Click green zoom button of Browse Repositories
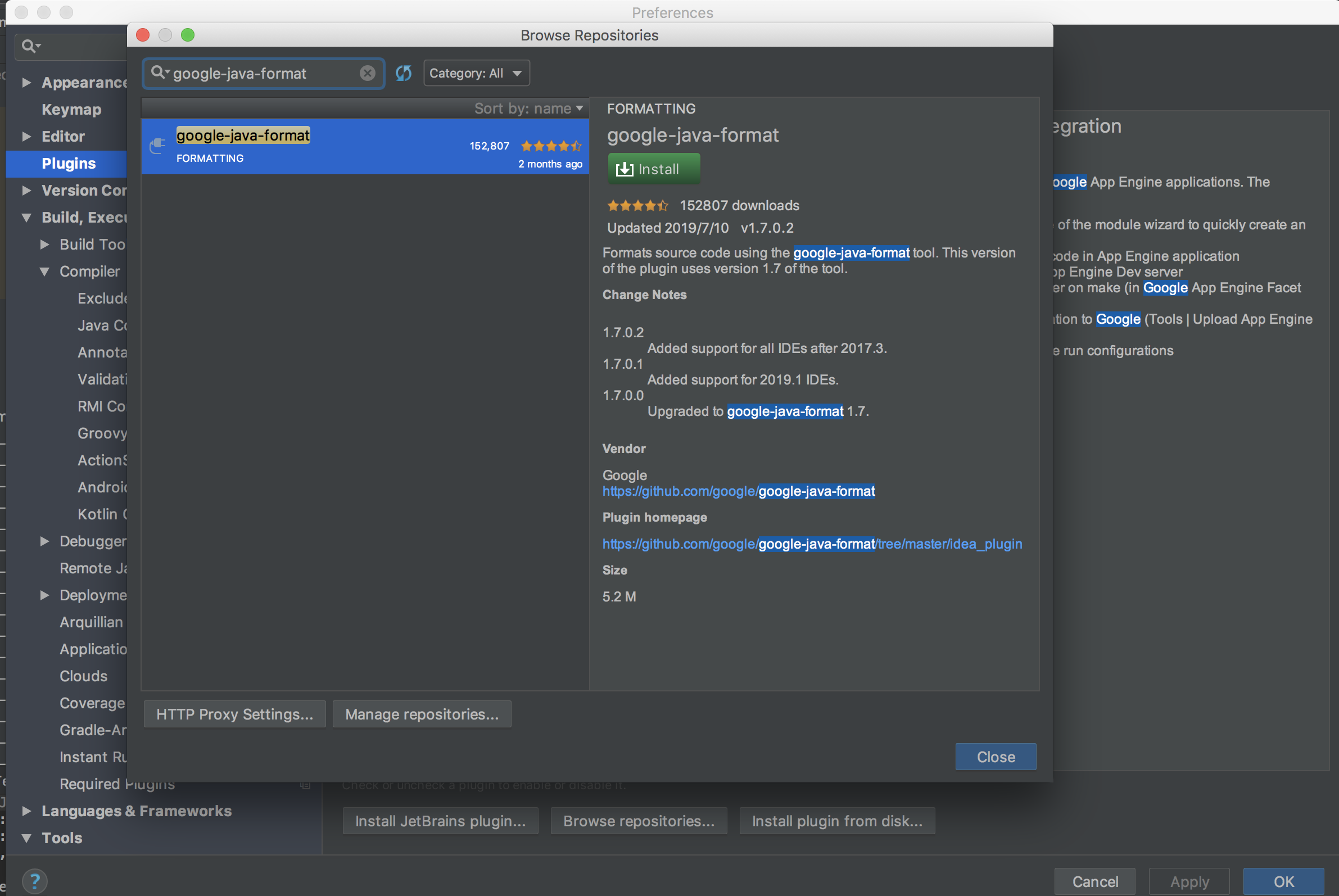The height and width of the screenshot is (896, 1339). point(187,35)
